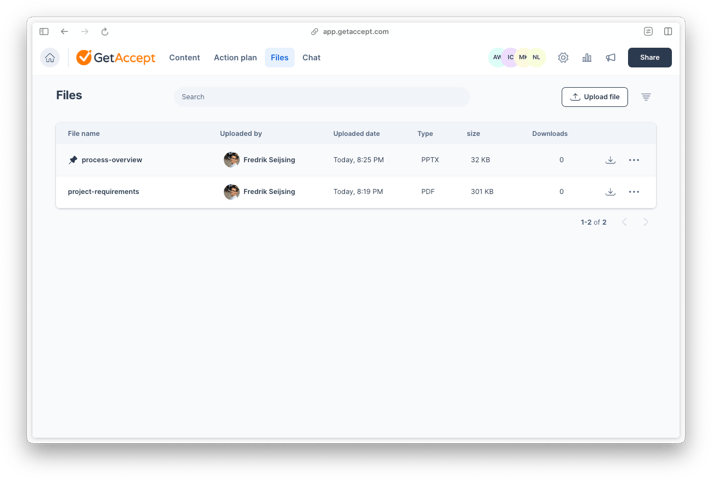Open the statistics bar chart icon
The width and height of the screenshot is (712, 480).
[587, 58]
